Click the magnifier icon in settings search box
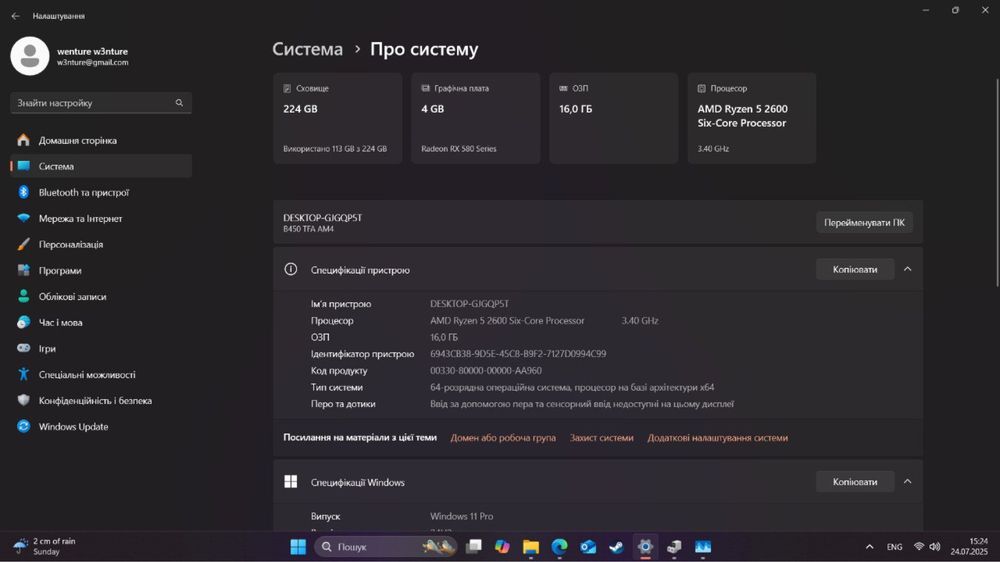 [179, 103]
